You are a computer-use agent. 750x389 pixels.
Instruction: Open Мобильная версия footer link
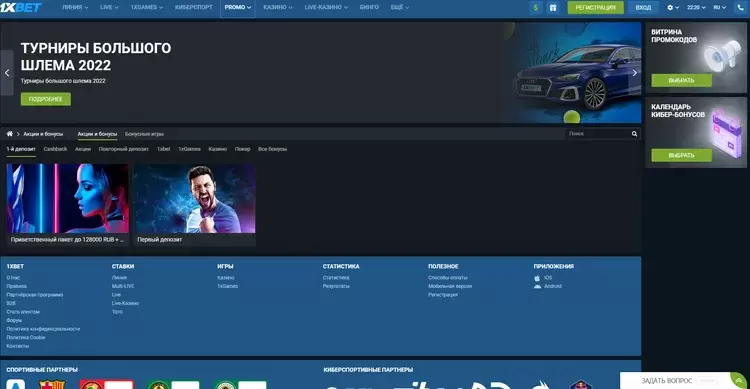tap(450, 286)
